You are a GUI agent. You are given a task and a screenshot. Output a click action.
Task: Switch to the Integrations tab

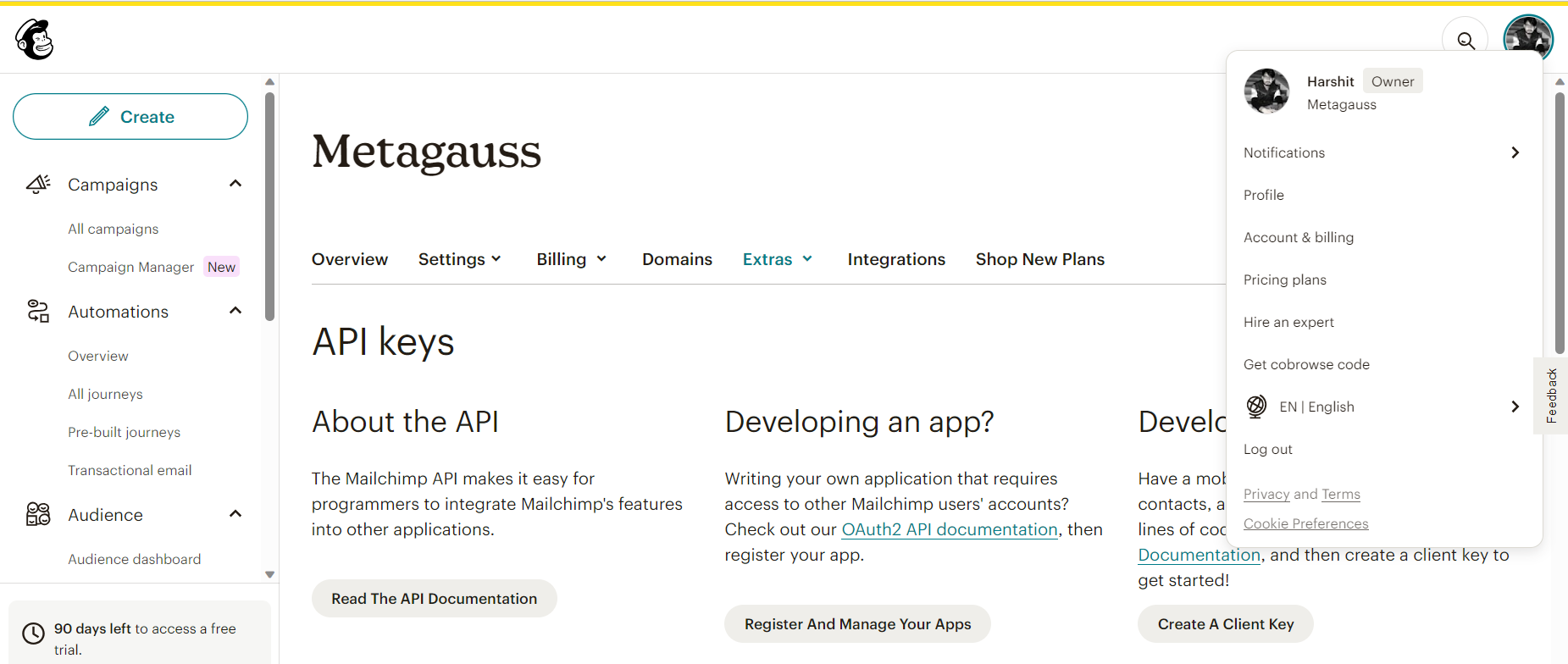pyautogui.click(x=895, y=259)
